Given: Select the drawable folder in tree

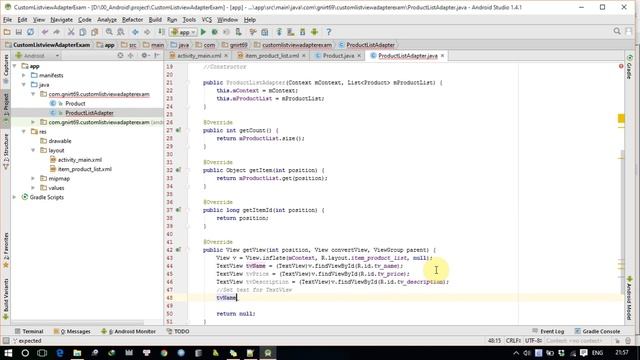Looking at the screenshot, I should [x=60, y=141].
